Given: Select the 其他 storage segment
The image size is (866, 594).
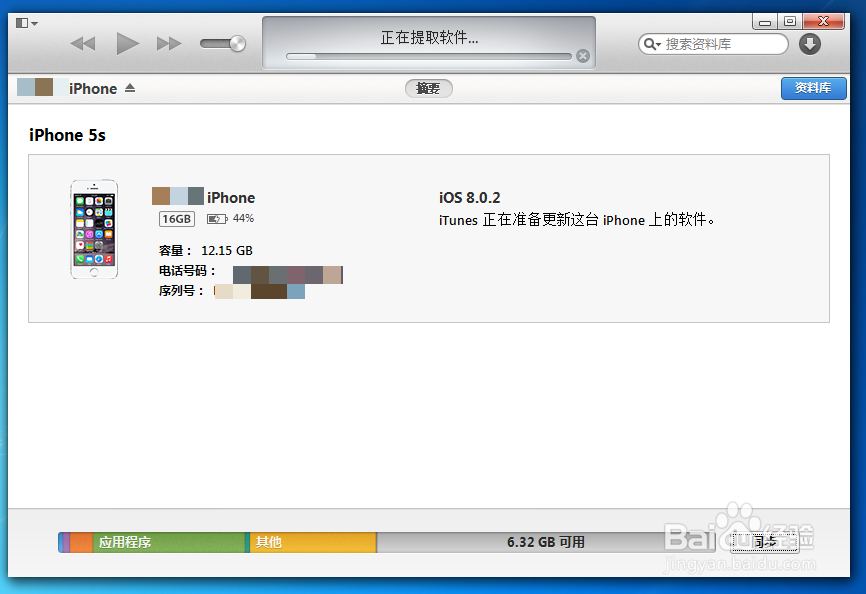Looking at the screenshot, I should click(x=313, y=542).
